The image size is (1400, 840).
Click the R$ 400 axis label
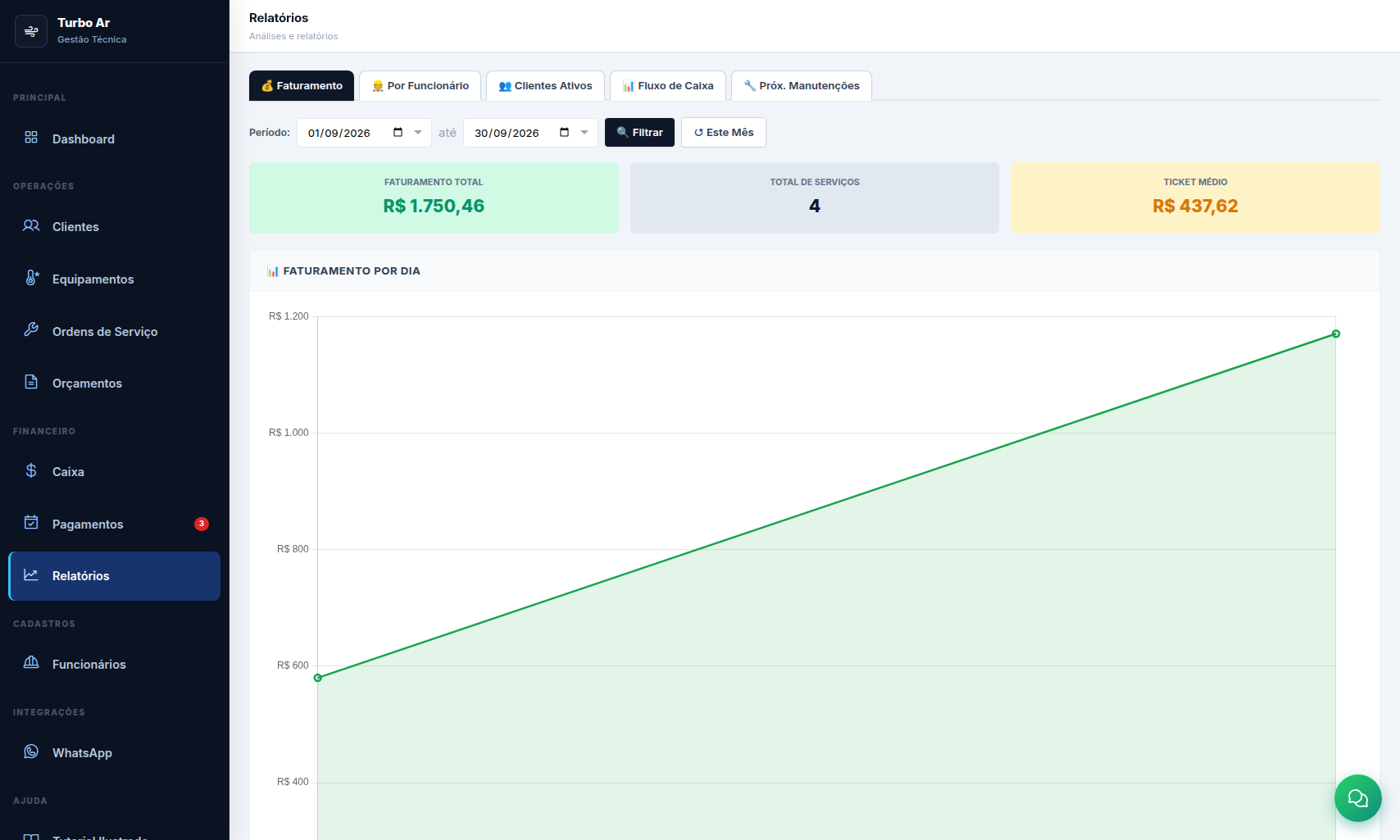pos(293,782)
